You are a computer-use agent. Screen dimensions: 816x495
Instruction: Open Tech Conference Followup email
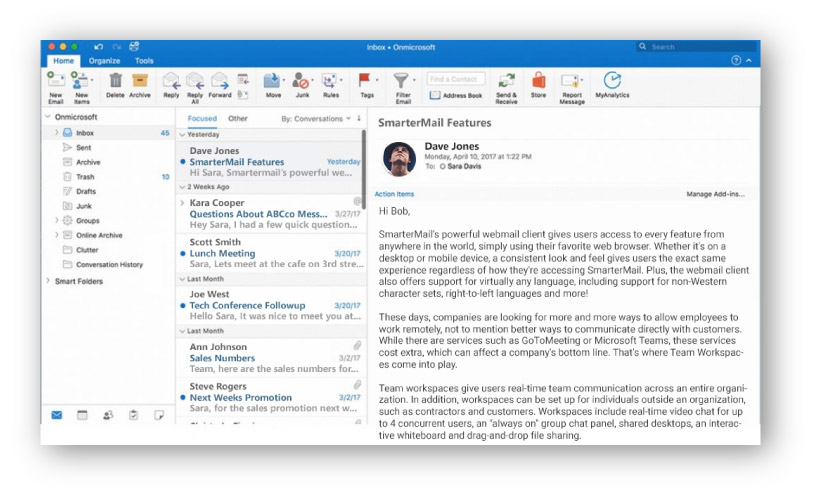pyautogui.click(x=271, y=305)
